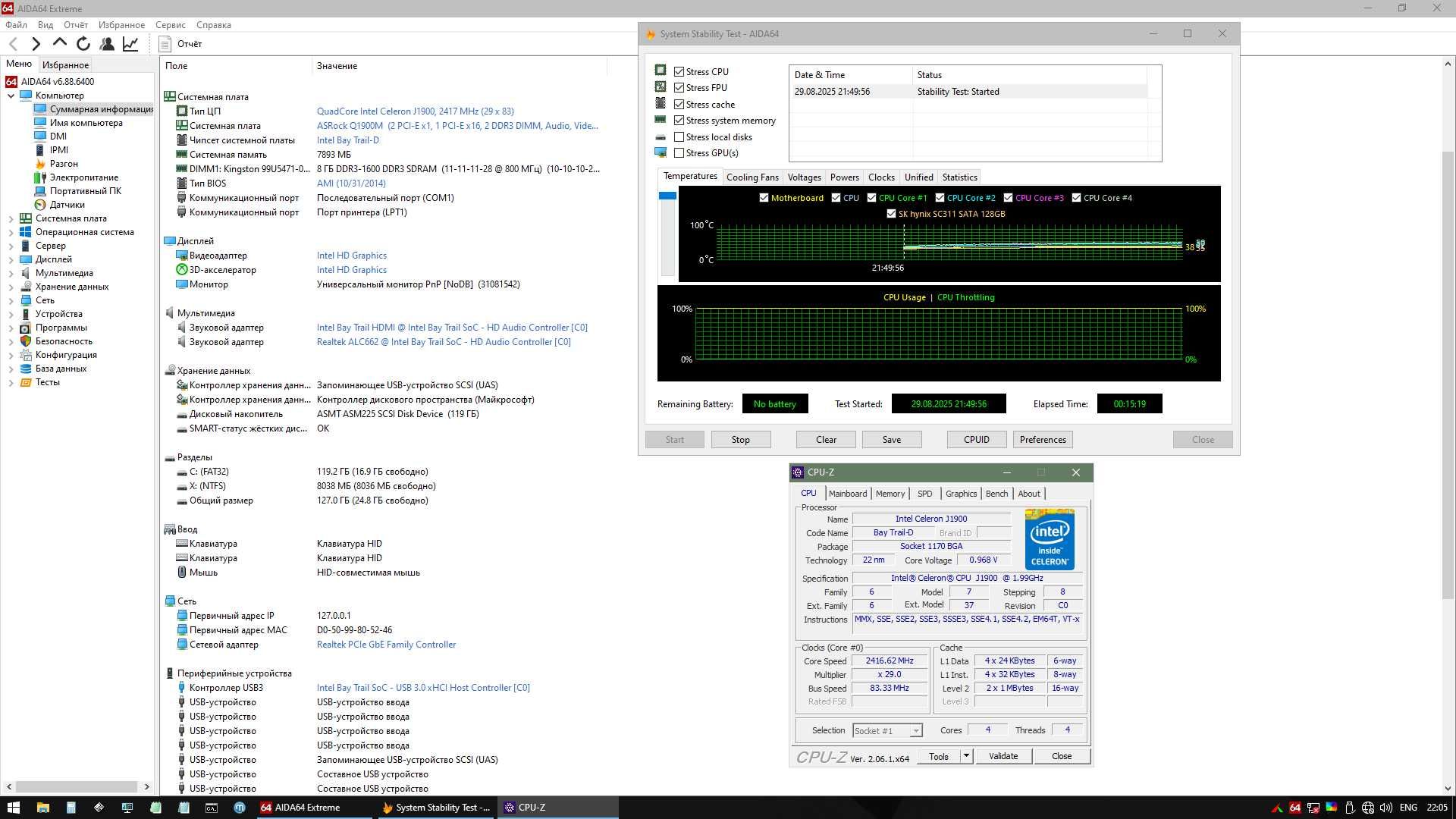1456x819 pixels.
Task: Click the Stress FPU percent icon
Action: pyautogui.click(x=661, y=86)
